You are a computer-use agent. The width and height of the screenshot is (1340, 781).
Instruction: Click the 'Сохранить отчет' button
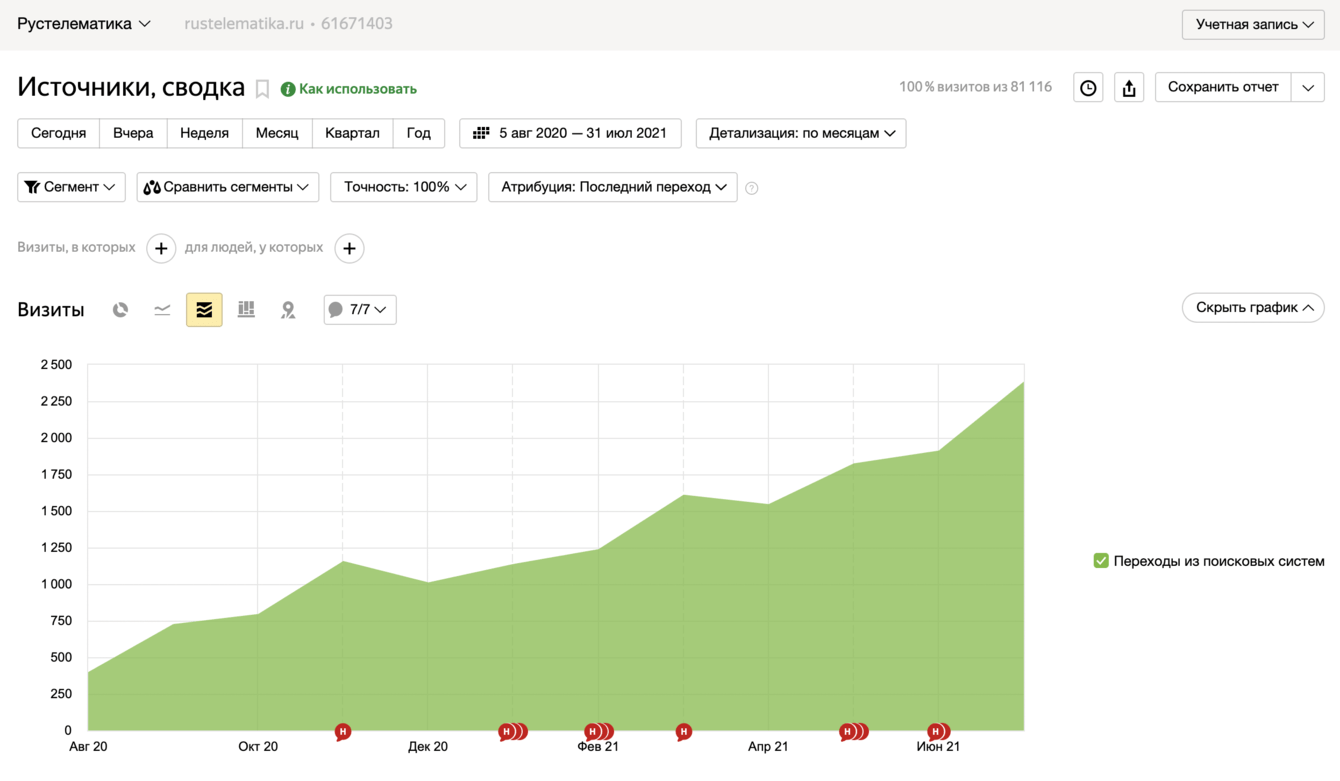[1222, 87]
